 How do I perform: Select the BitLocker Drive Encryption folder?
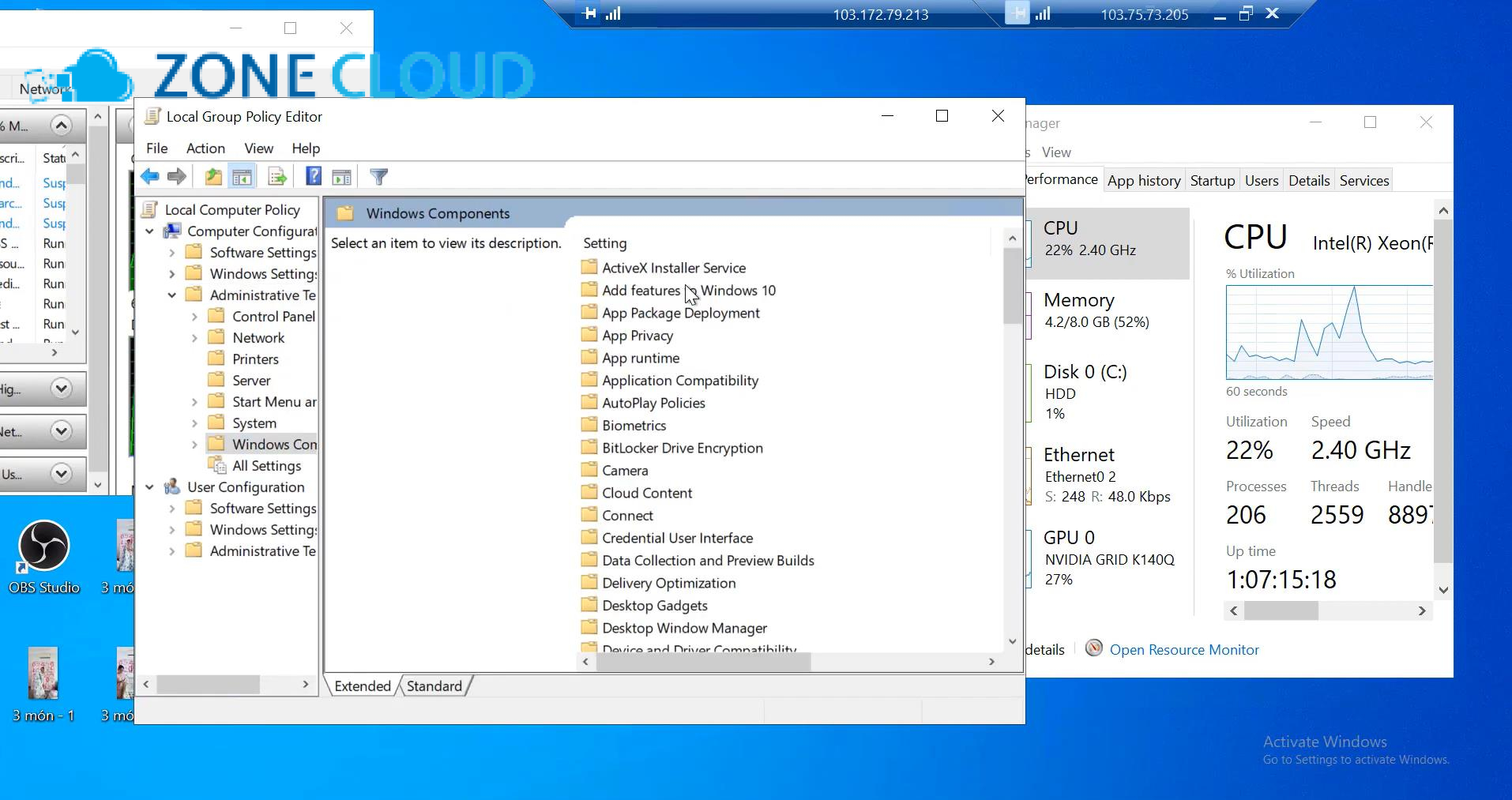coord(682,448)
